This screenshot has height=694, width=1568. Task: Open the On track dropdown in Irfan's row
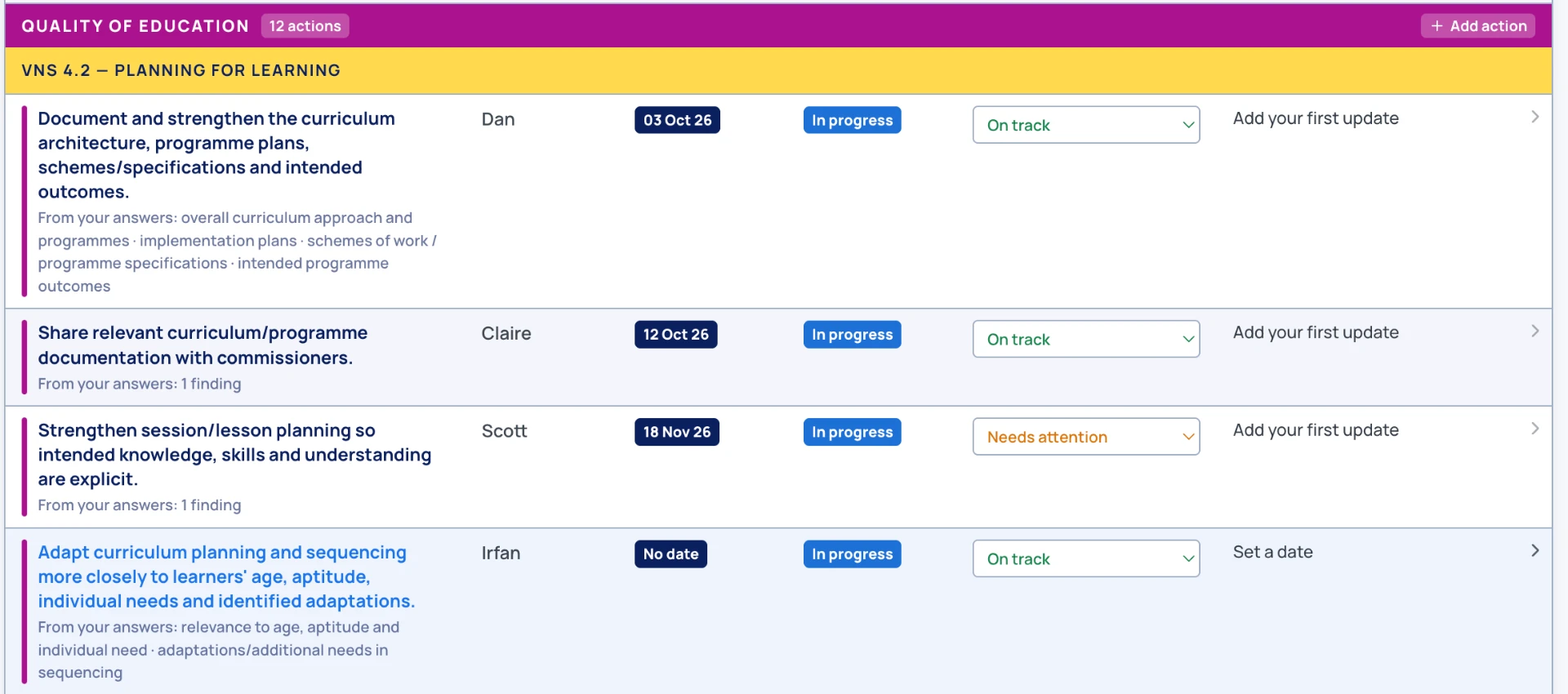[1086, 558]
